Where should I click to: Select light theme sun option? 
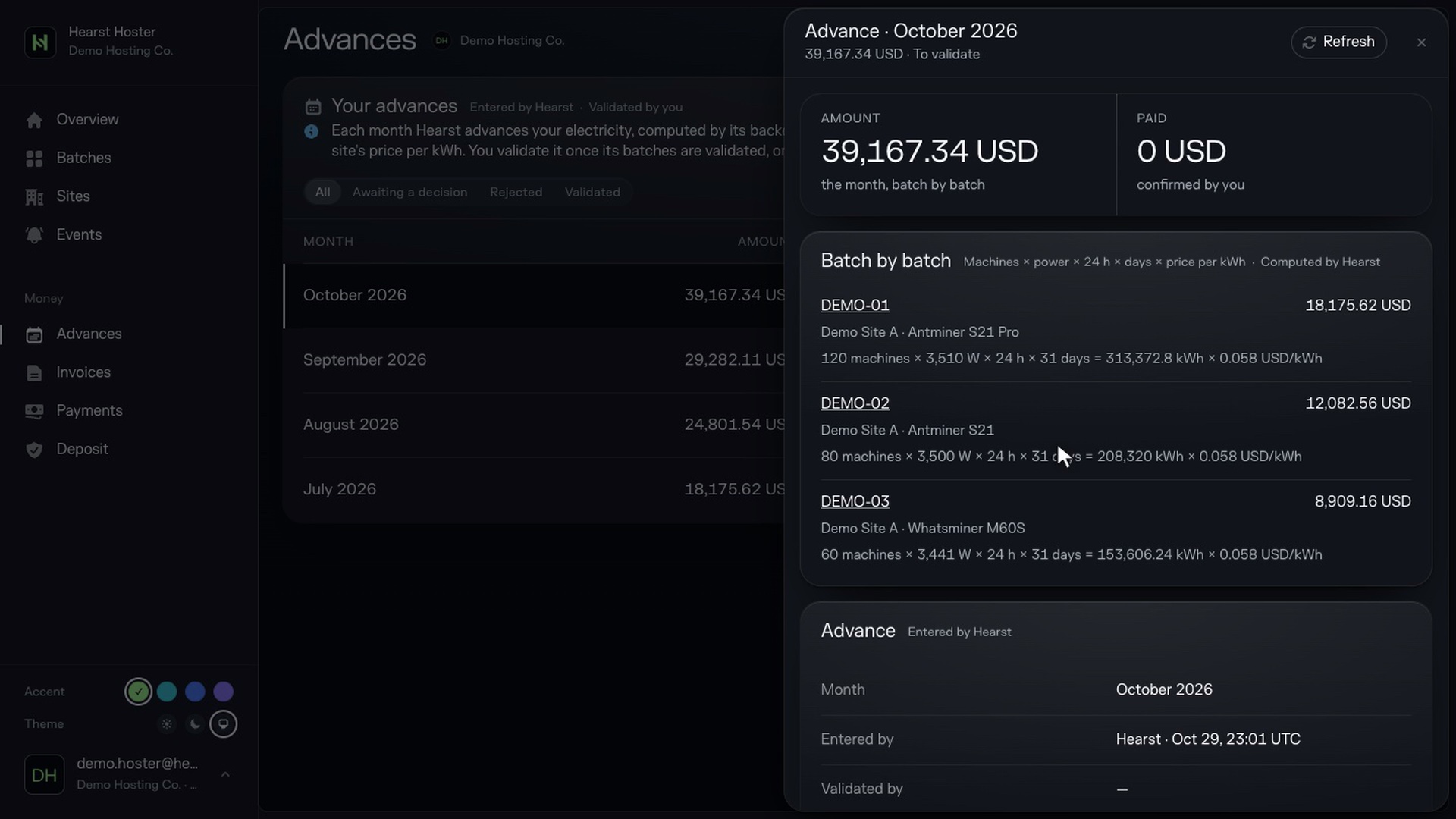(167, 724)
